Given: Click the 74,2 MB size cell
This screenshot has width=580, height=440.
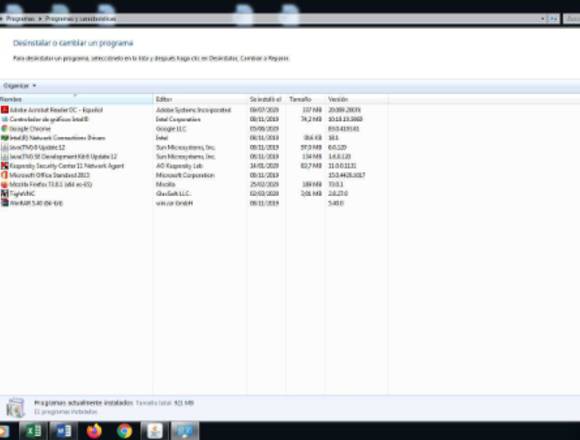Looking at the screenshot, I should tap(311, 119).
